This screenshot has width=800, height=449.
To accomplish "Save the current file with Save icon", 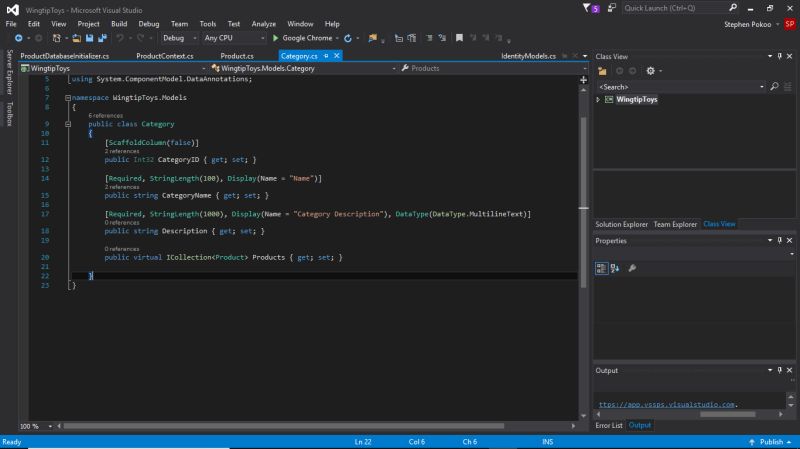I will pos(89,38).
